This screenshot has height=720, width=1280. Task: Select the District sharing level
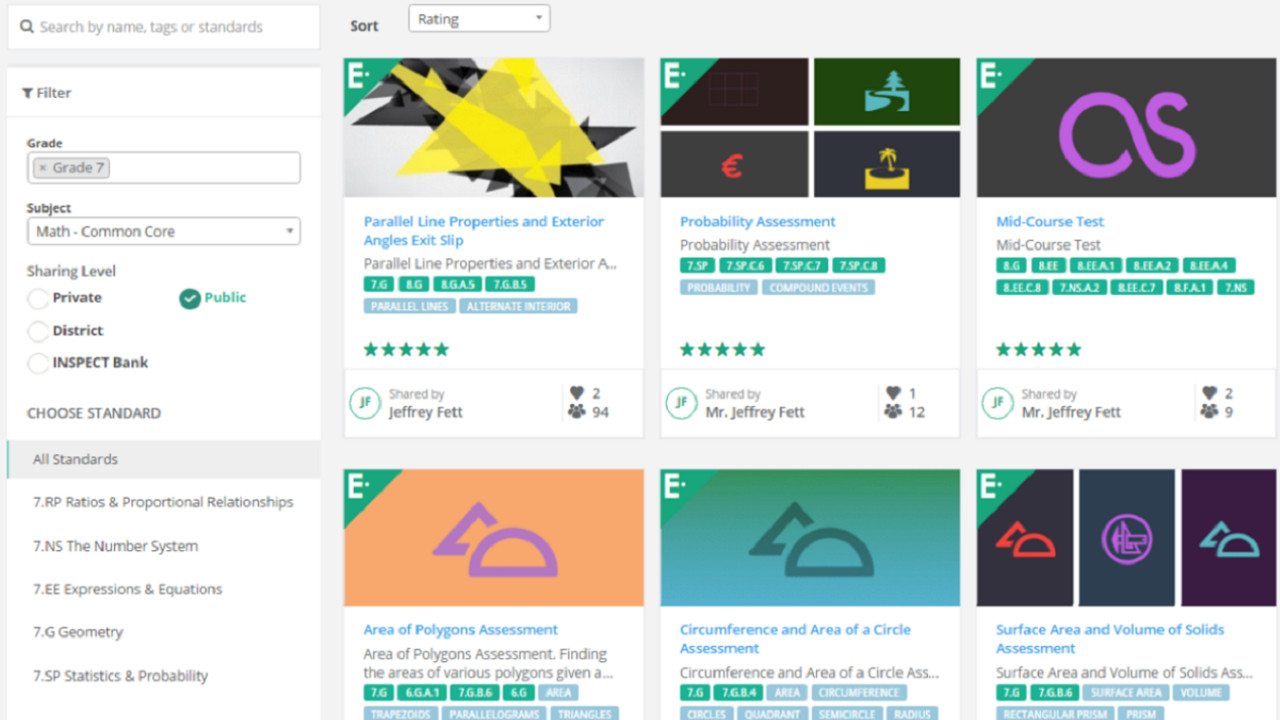(38, 331)
